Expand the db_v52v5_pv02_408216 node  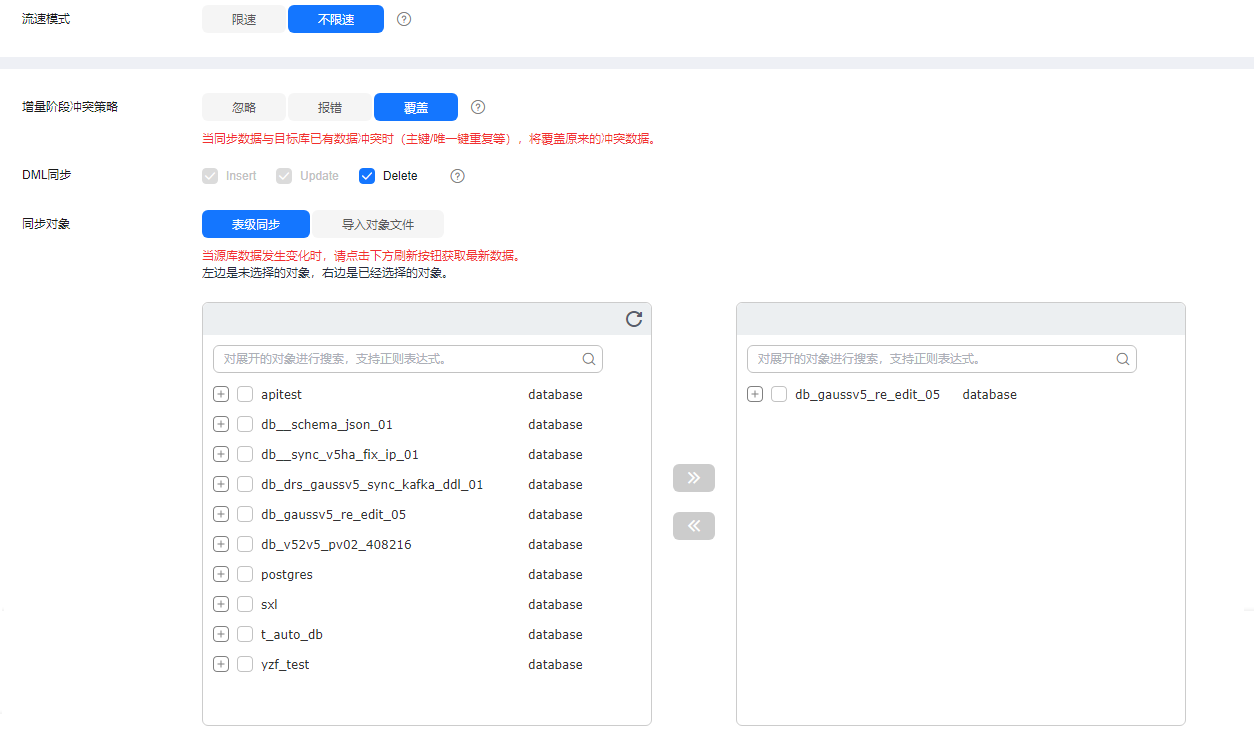click(x=221, y=544)
